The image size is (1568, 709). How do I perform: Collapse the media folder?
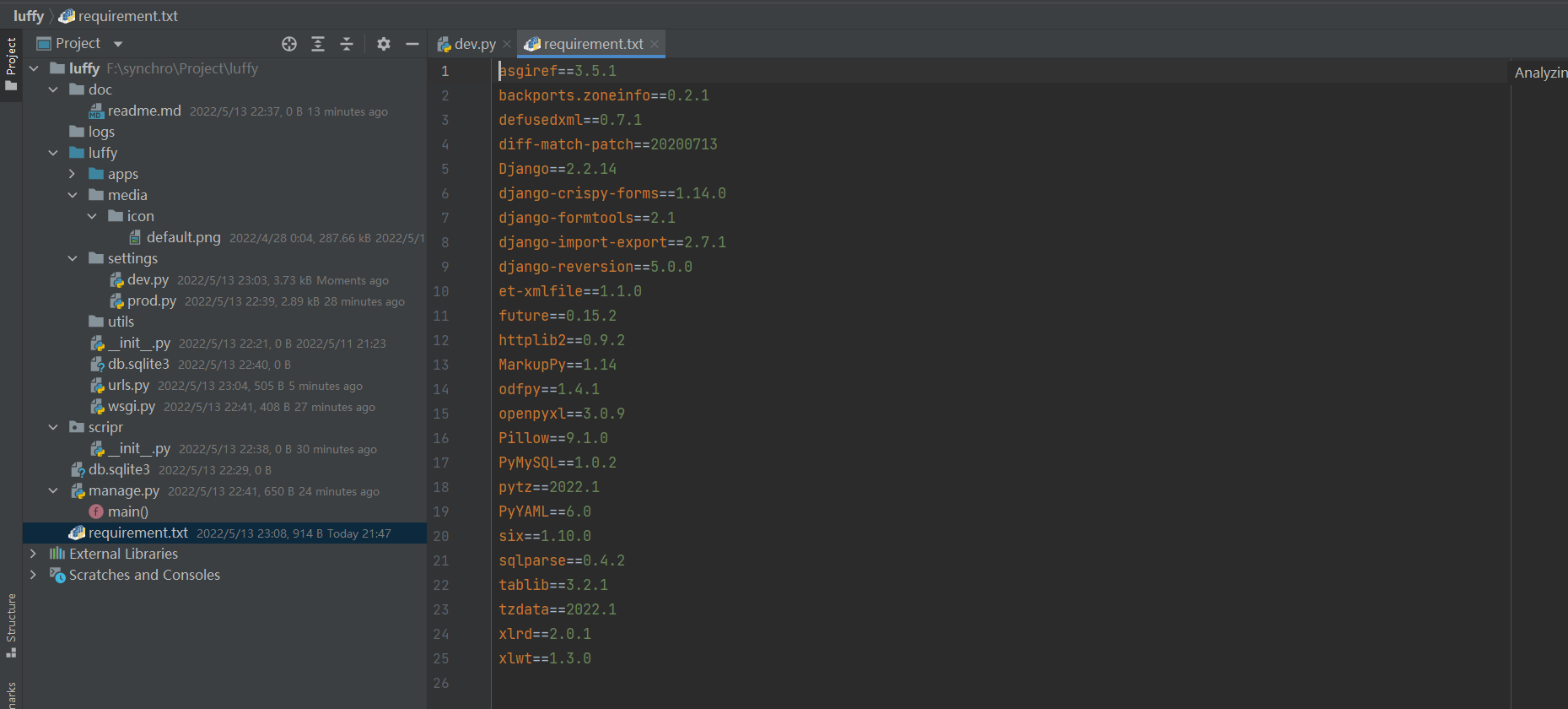coord(73,195)
